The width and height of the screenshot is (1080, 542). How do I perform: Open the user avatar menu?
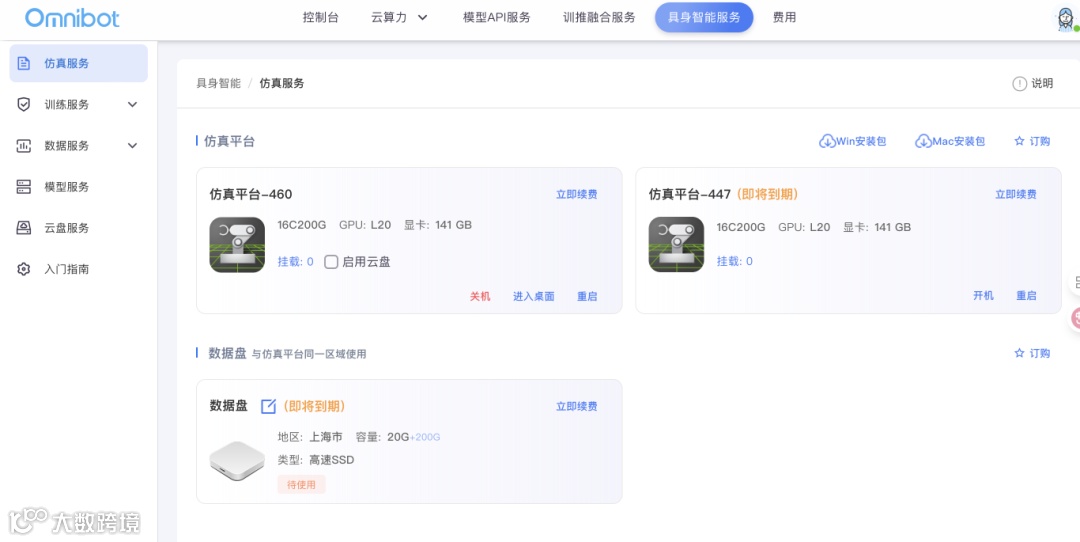click(x=1066, y=18)
